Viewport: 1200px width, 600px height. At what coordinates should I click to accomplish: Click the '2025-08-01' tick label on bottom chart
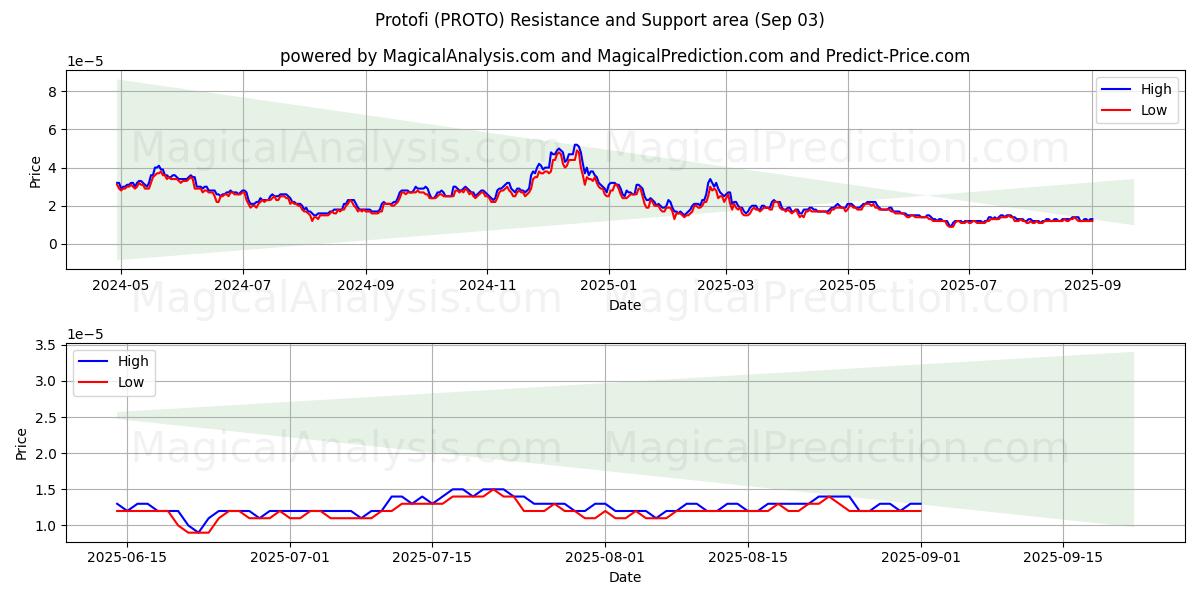tap(606, 557)
